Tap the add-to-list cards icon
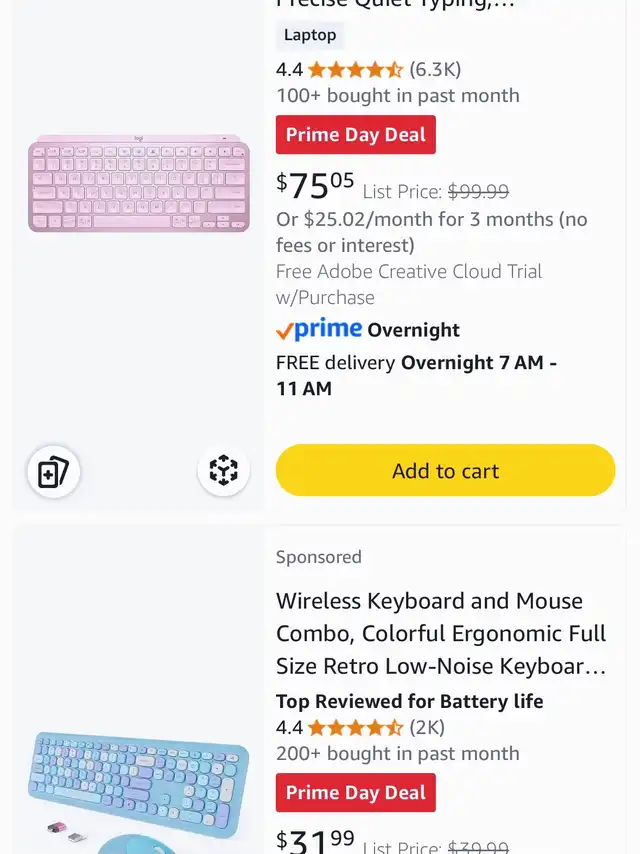This screenshot has height=854, width=640. point(53,472)
